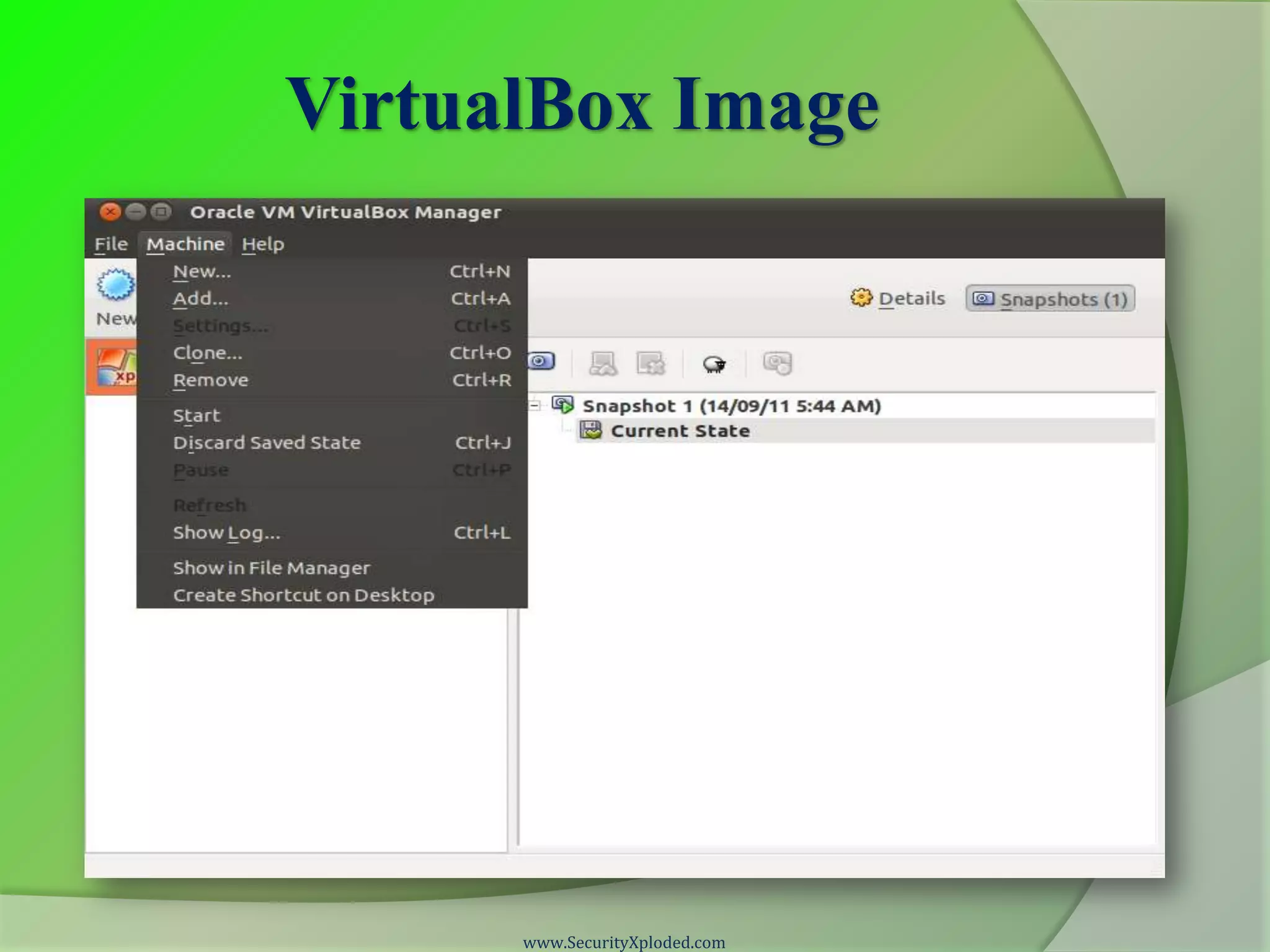The image size is (1270, 952).
Task: Click the Current State disk icon
Action: click(x=591, y=430)
